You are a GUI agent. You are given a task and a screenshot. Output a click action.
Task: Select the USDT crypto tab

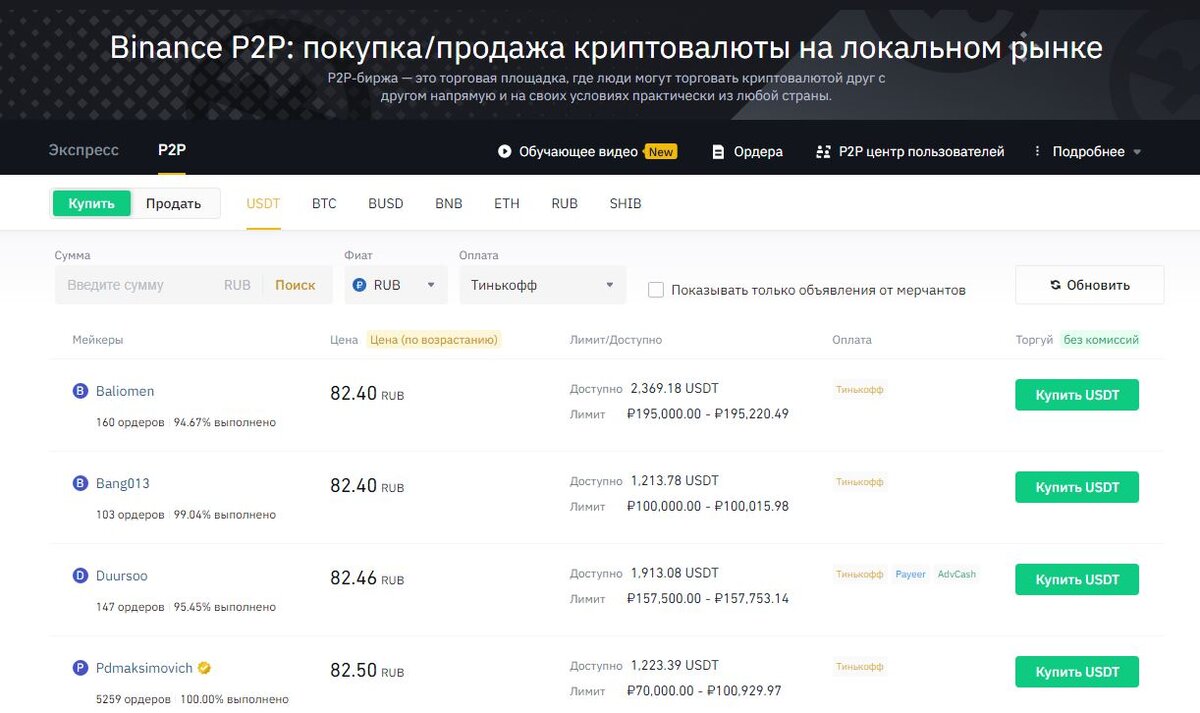[x=264, y=203]
